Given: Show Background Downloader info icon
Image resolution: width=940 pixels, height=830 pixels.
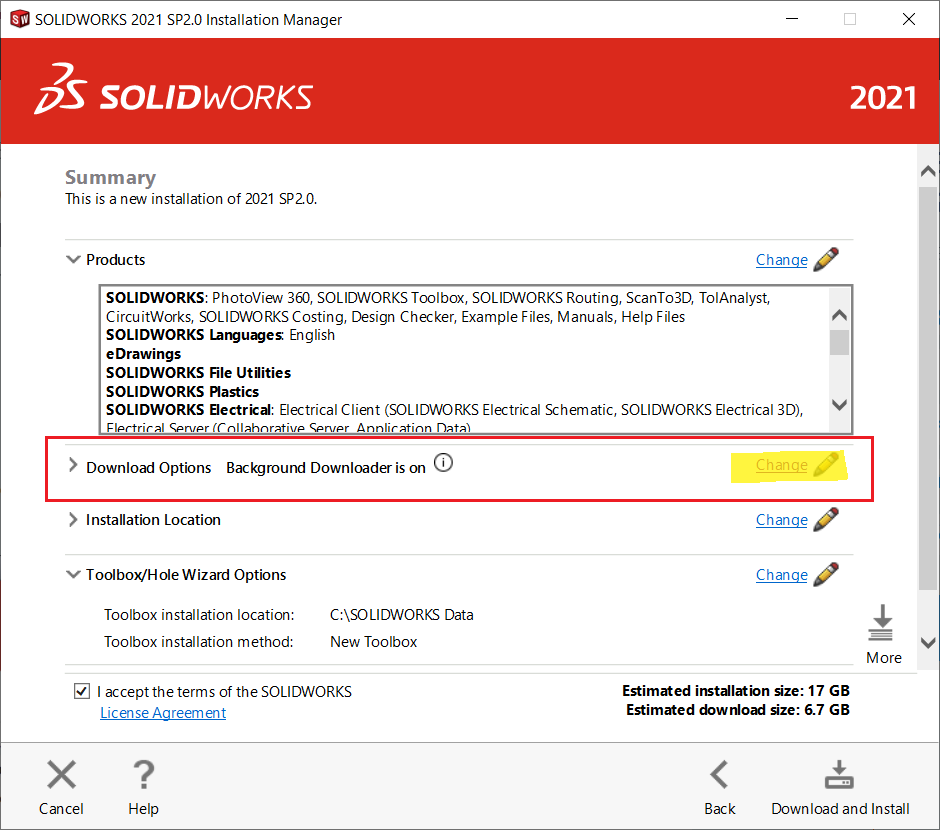Looking at the screenshot, I should tap(444, 464).
